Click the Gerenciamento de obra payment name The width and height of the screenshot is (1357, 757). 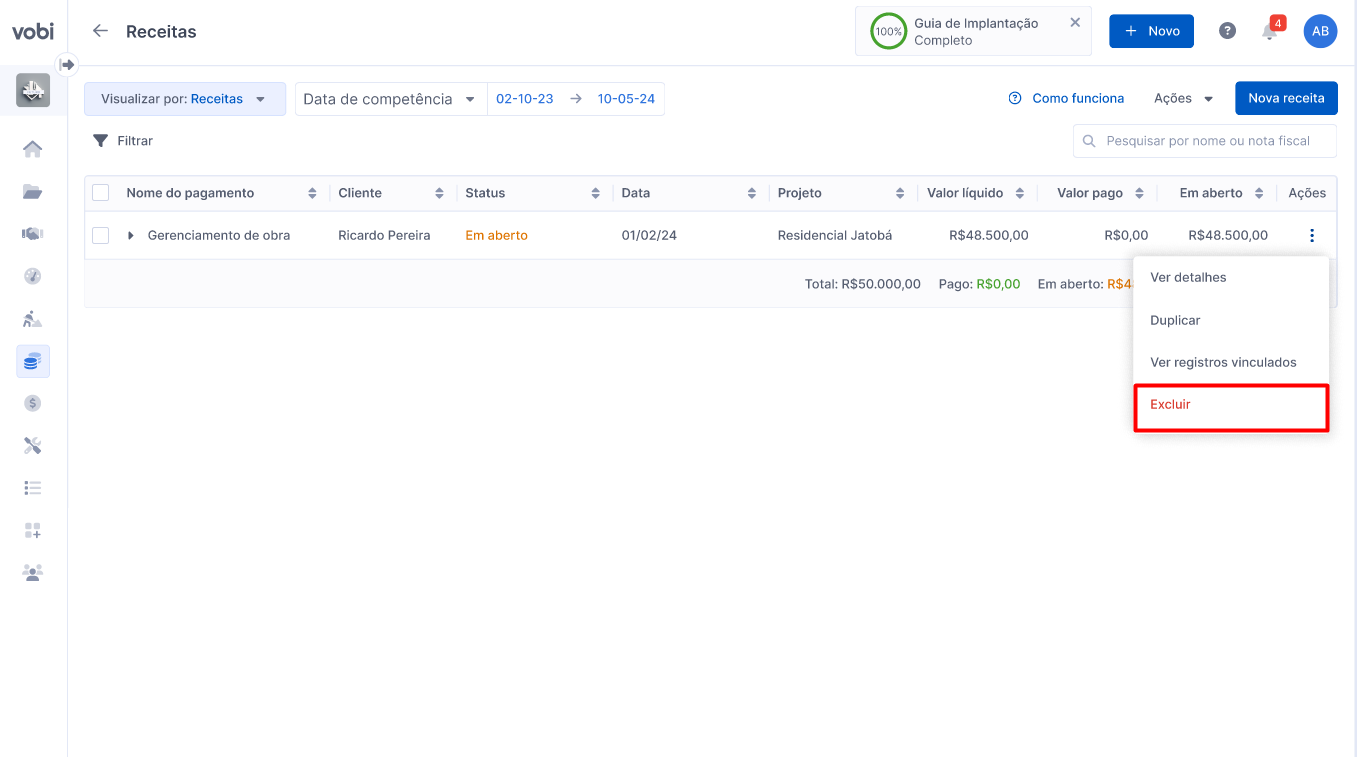[219, 236]
